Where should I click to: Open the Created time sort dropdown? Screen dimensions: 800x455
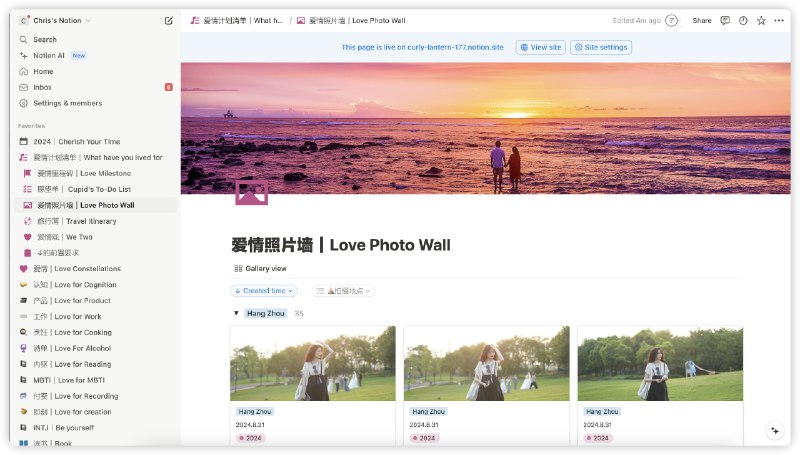point(264,291)
